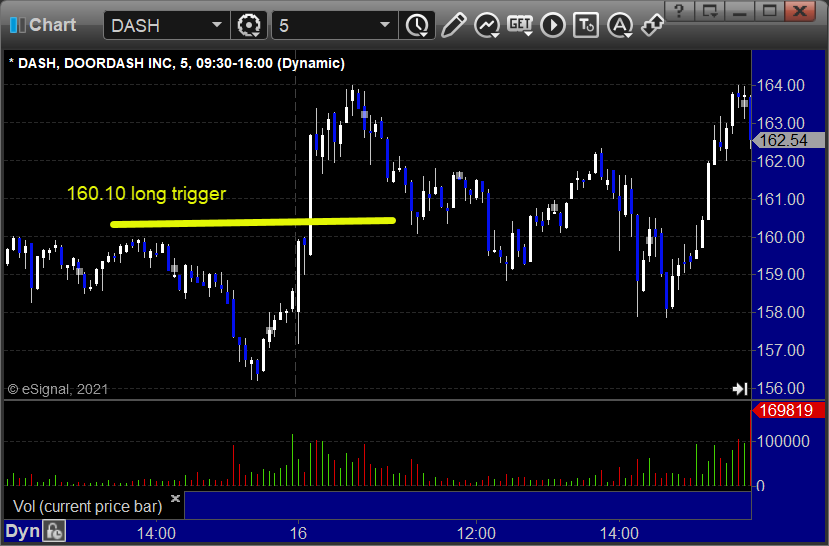Open help with the question mark button
This screenshot has height=546, width=829.
pyautogui.click(x=679, y=10)
